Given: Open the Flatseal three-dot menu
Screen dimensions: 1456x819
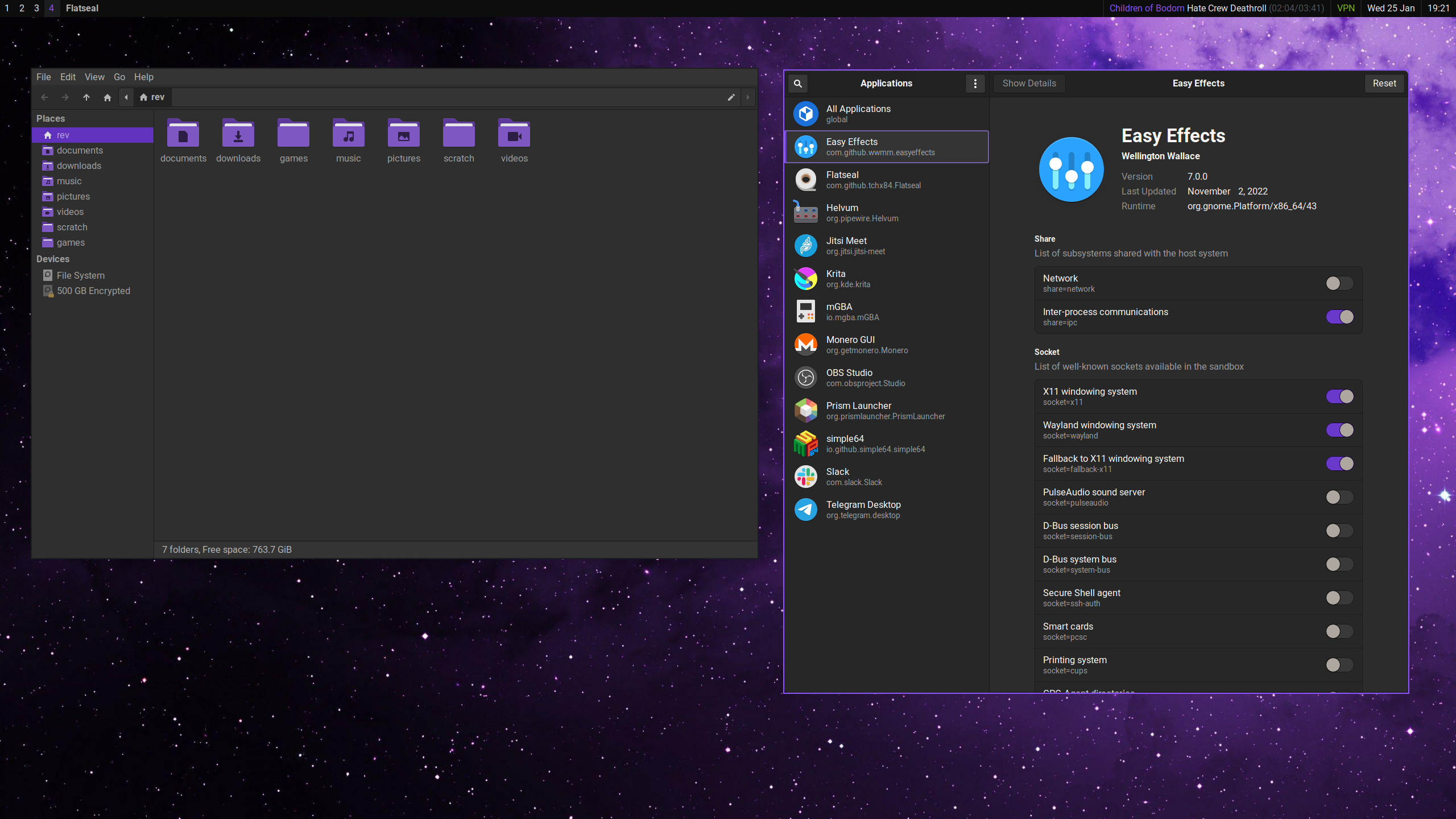Looking at the screenshot, I should pos(975,84).
